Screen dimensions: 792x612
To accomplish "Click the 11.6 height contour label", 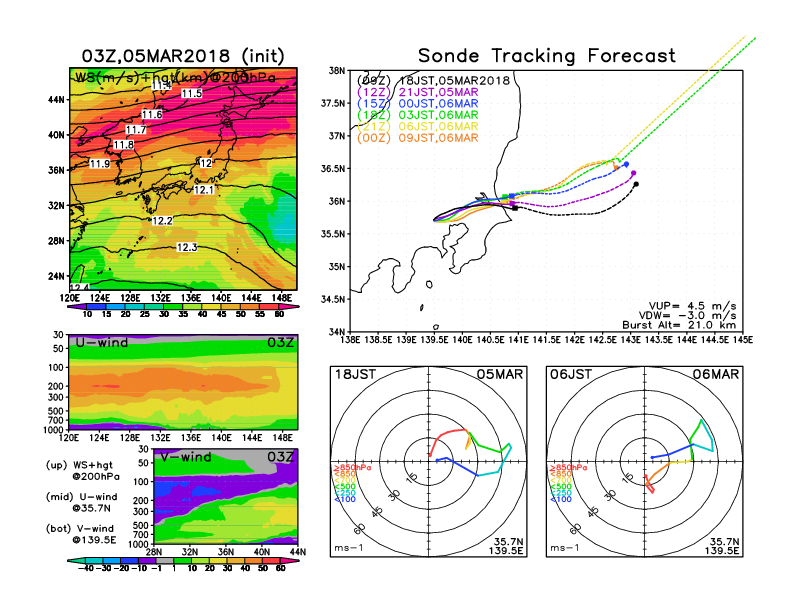I will 152,115.
